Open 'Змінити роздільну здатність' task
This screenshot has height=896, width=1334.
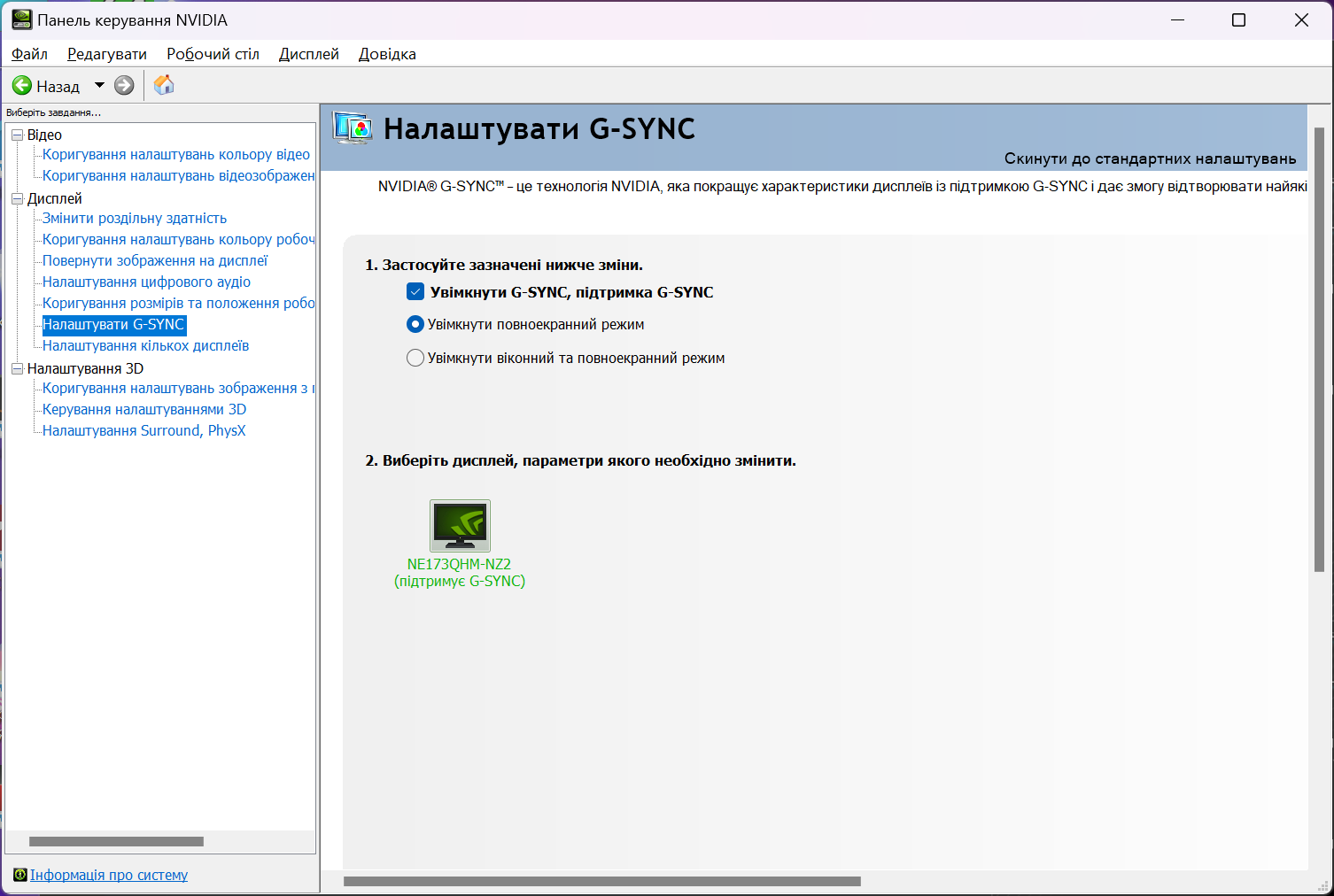point(135,218)
